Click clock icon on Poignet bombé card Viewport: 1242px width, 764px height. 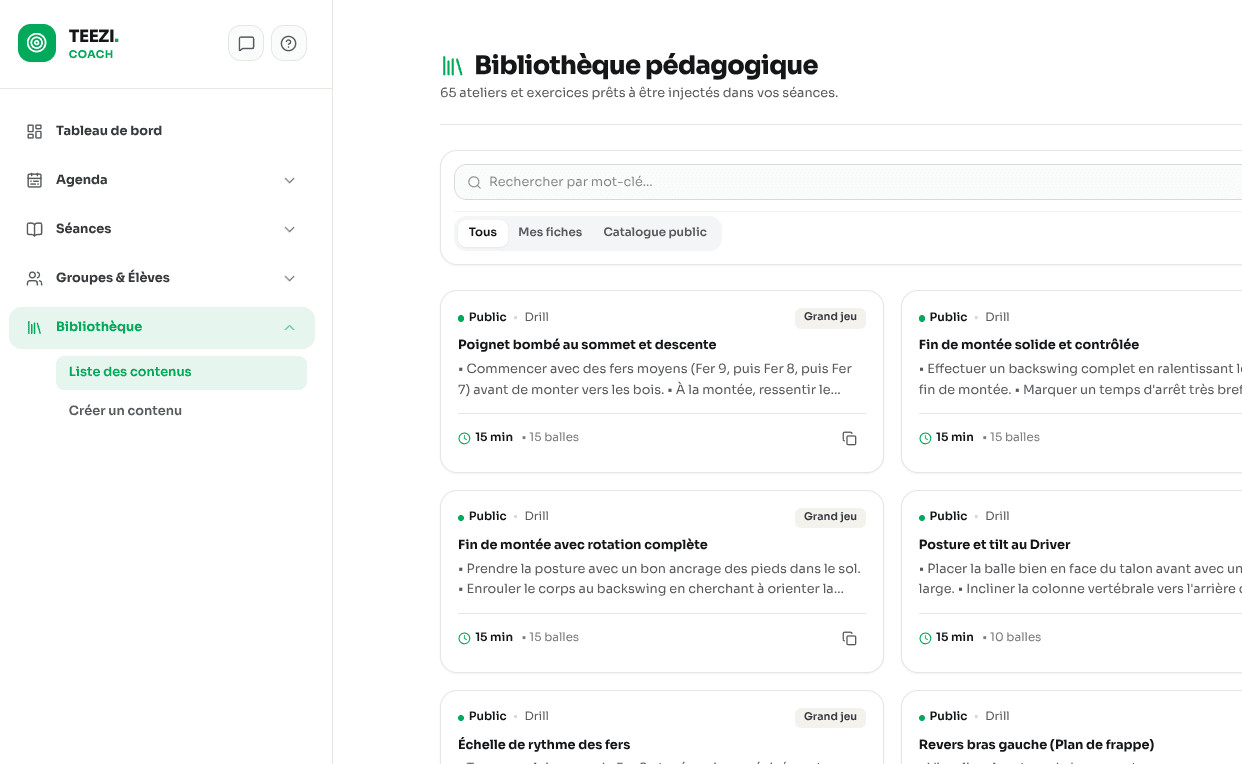click(x=464, y=438)
